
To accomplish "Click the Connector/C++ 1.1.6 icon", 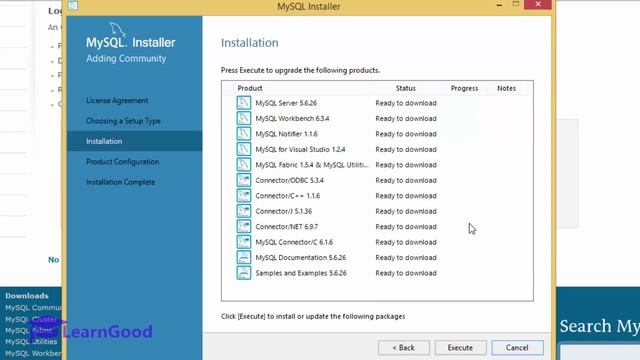I will pos(244,196).
